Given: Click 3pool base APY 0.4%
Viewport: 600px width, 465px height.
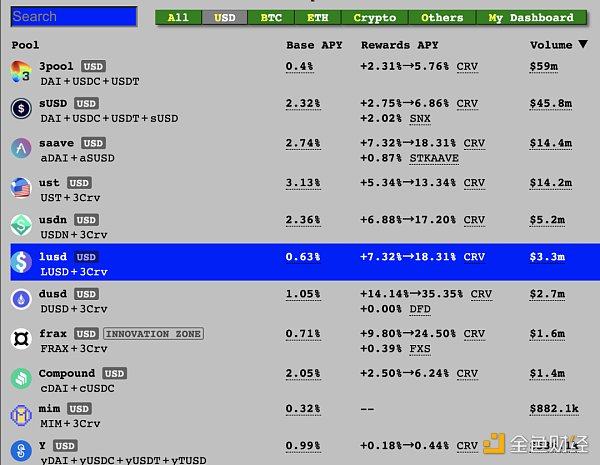Looking at the screenshot, I should pyautogui.click(x=300, y=67).
